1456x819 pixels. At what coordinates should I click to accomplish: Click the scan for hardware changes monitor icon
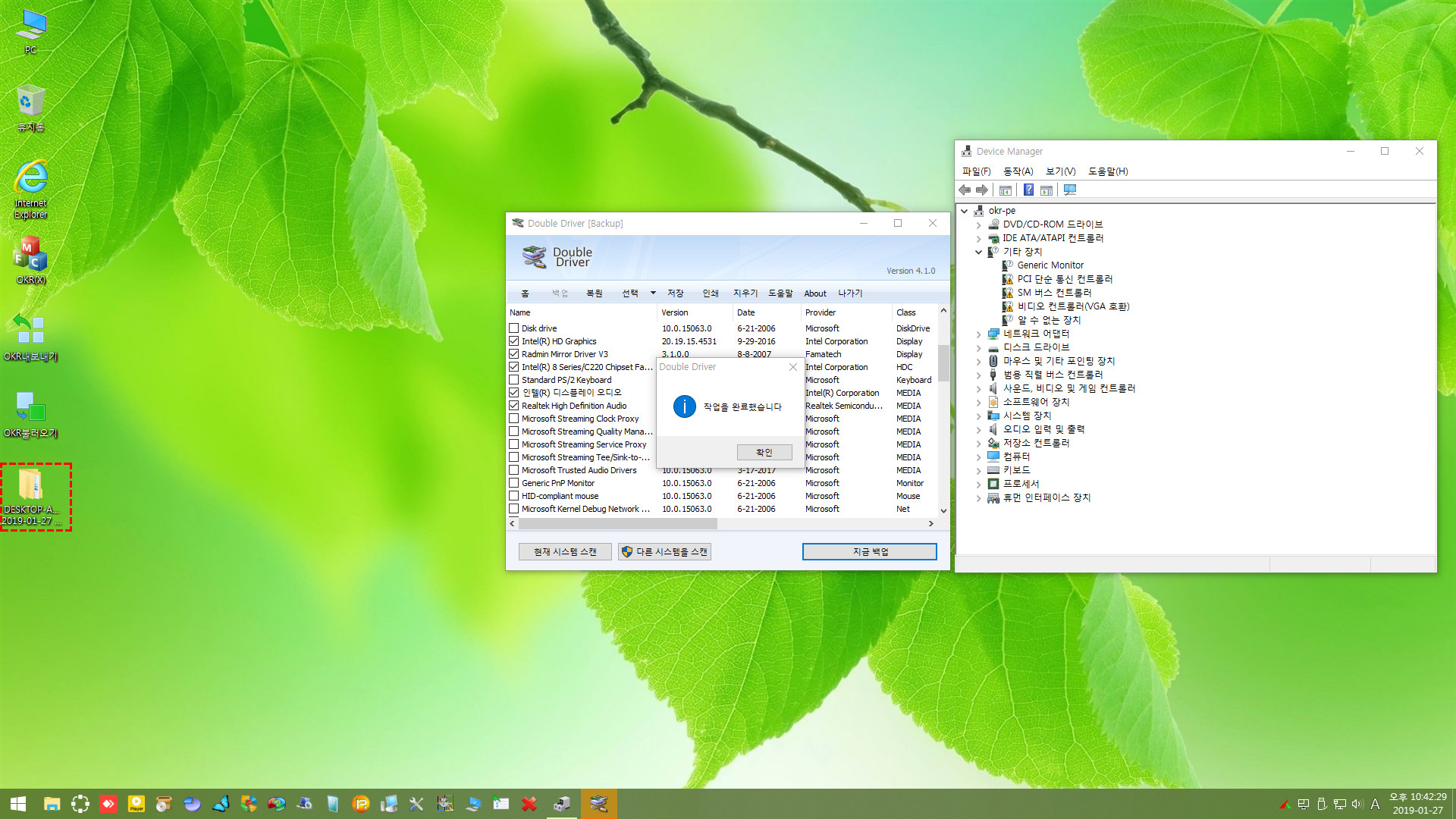[x=1070, y=190]
